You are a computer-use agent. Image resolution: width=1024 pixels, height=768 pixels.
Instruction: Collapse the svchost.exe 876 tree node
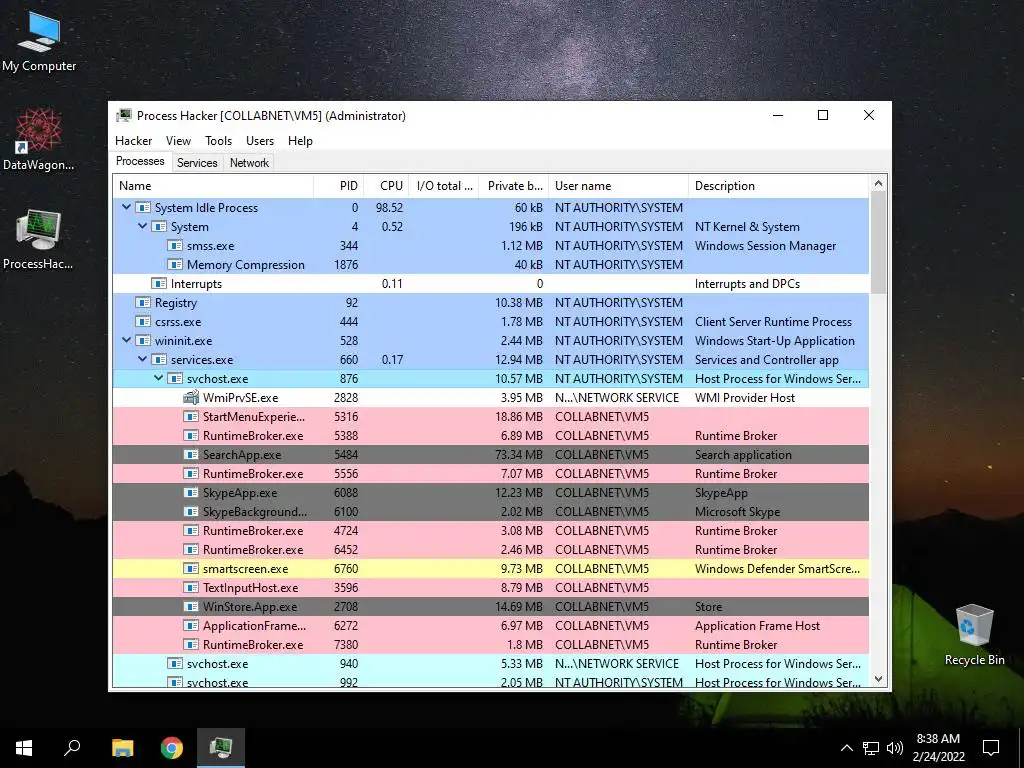point(159,379)
